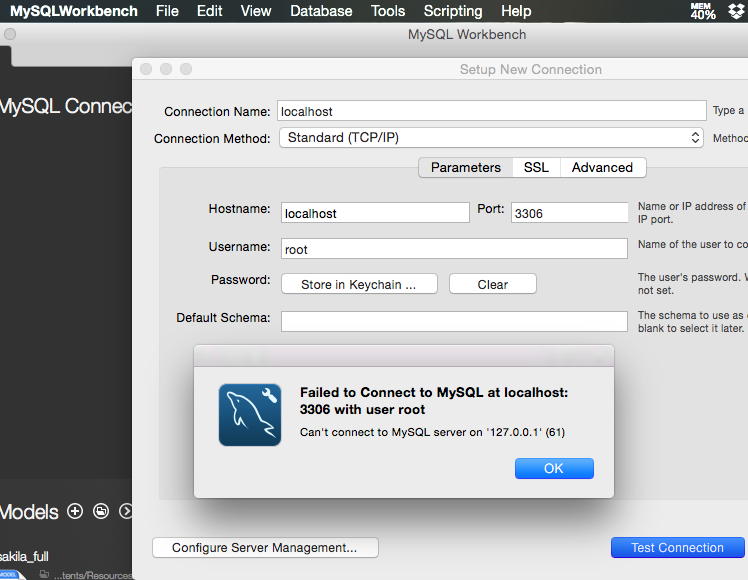Image resolution: width=748 pixels, height=580 pixels.
Task: Click the Dropbox menu bar icon
Action: (x=737, y=11)
